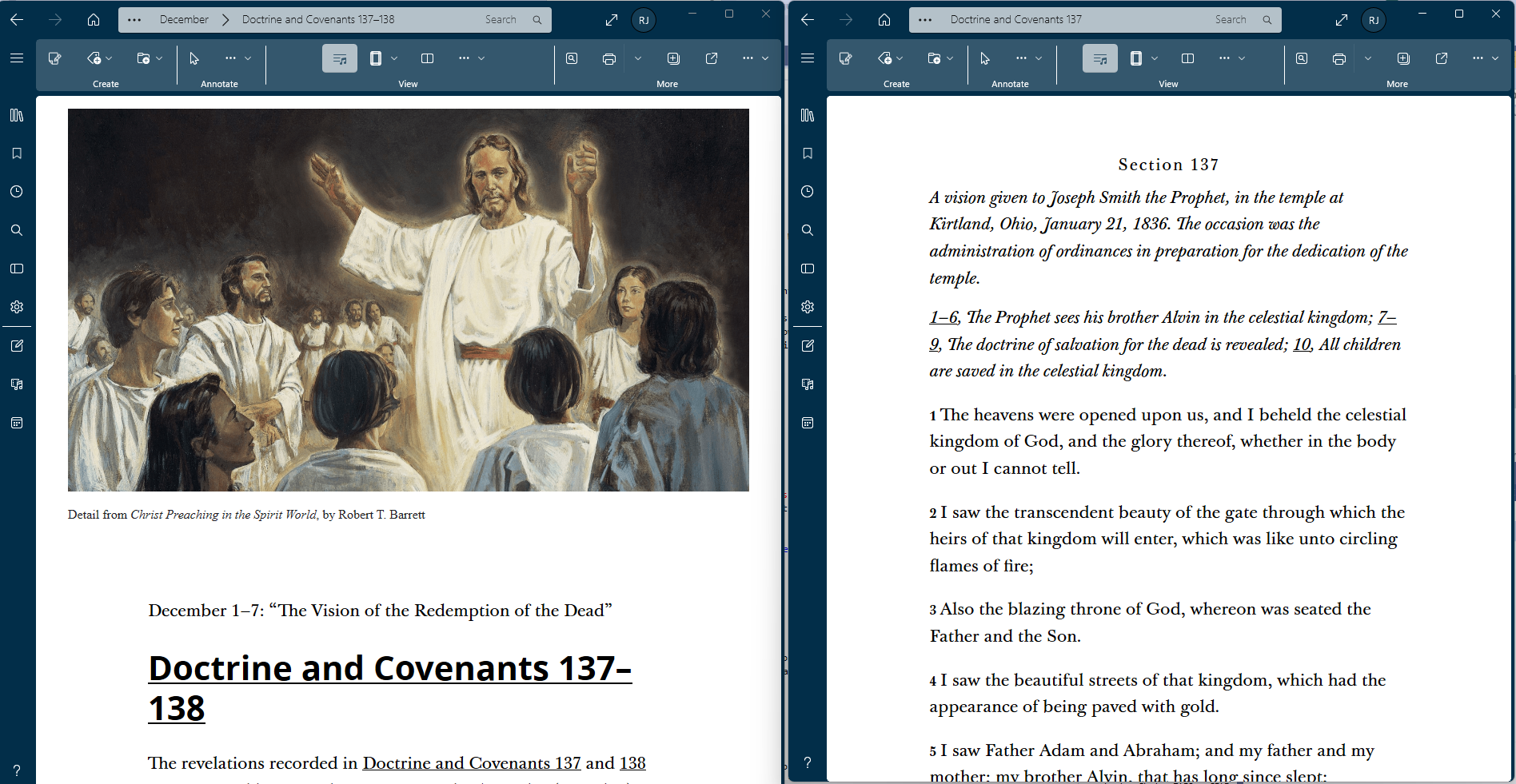Open Bookmarks in left window sidebar

(17, 153)
